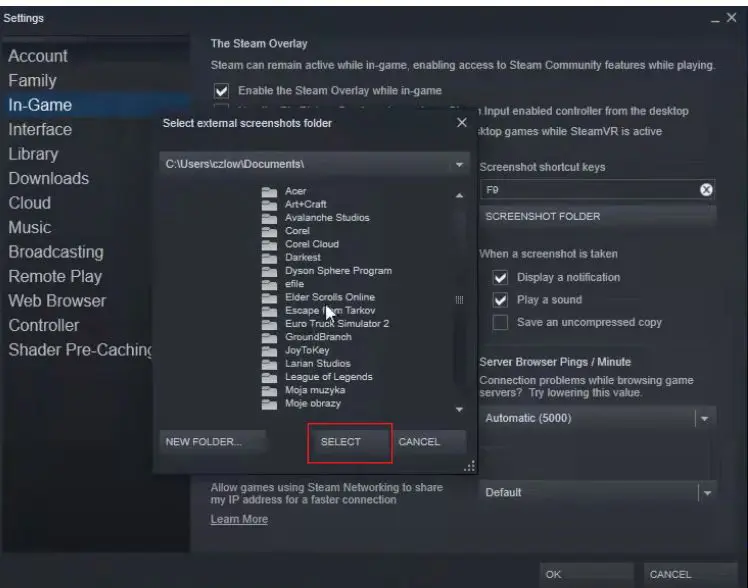Click the SELECT button
748x588 pixels.
[350, 442]
